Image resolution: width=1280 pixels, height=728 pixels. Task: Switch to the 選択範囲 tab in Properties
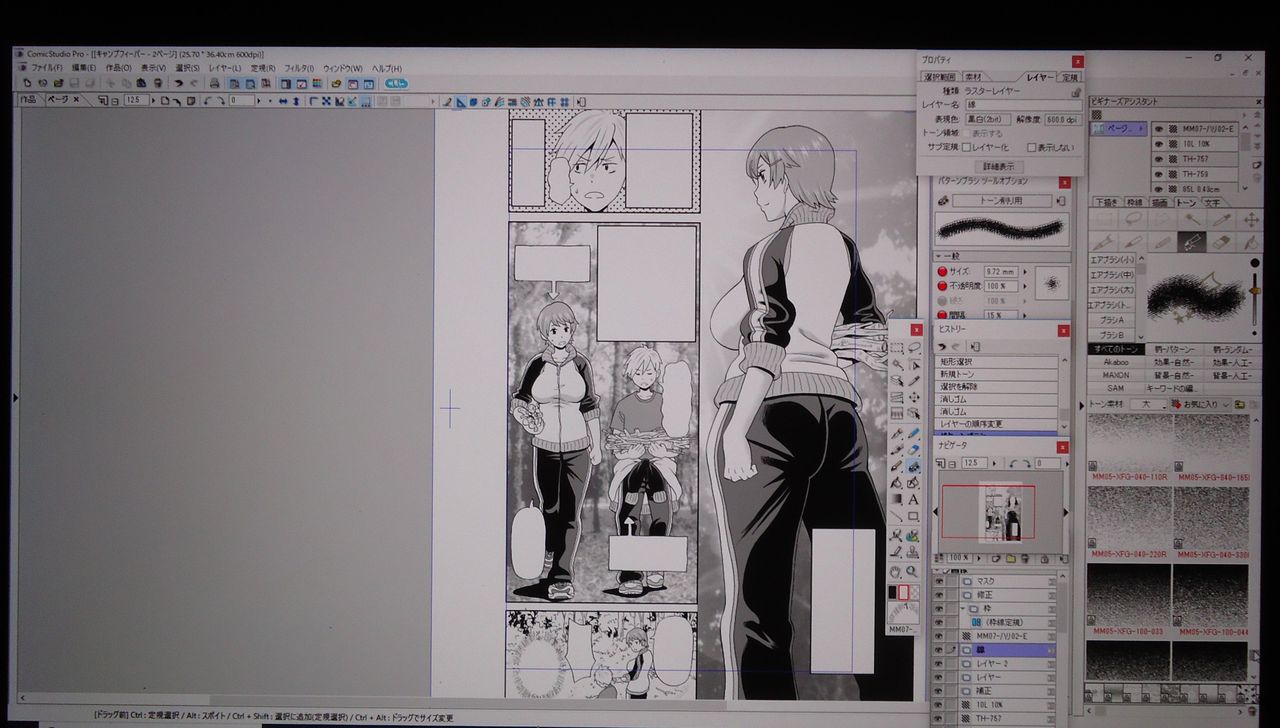pos(940,77)
